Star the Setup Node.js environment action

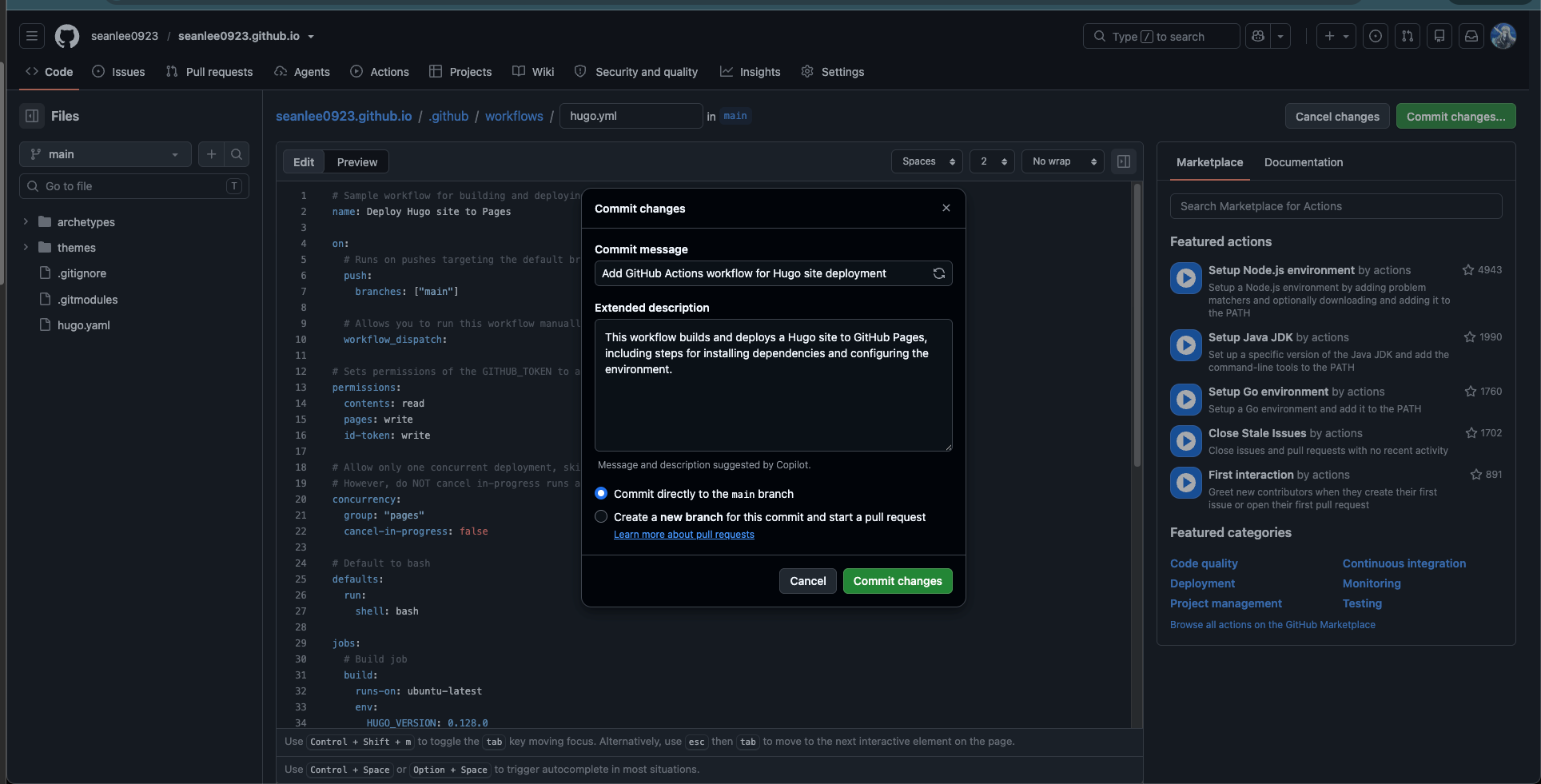point(1468,270)
